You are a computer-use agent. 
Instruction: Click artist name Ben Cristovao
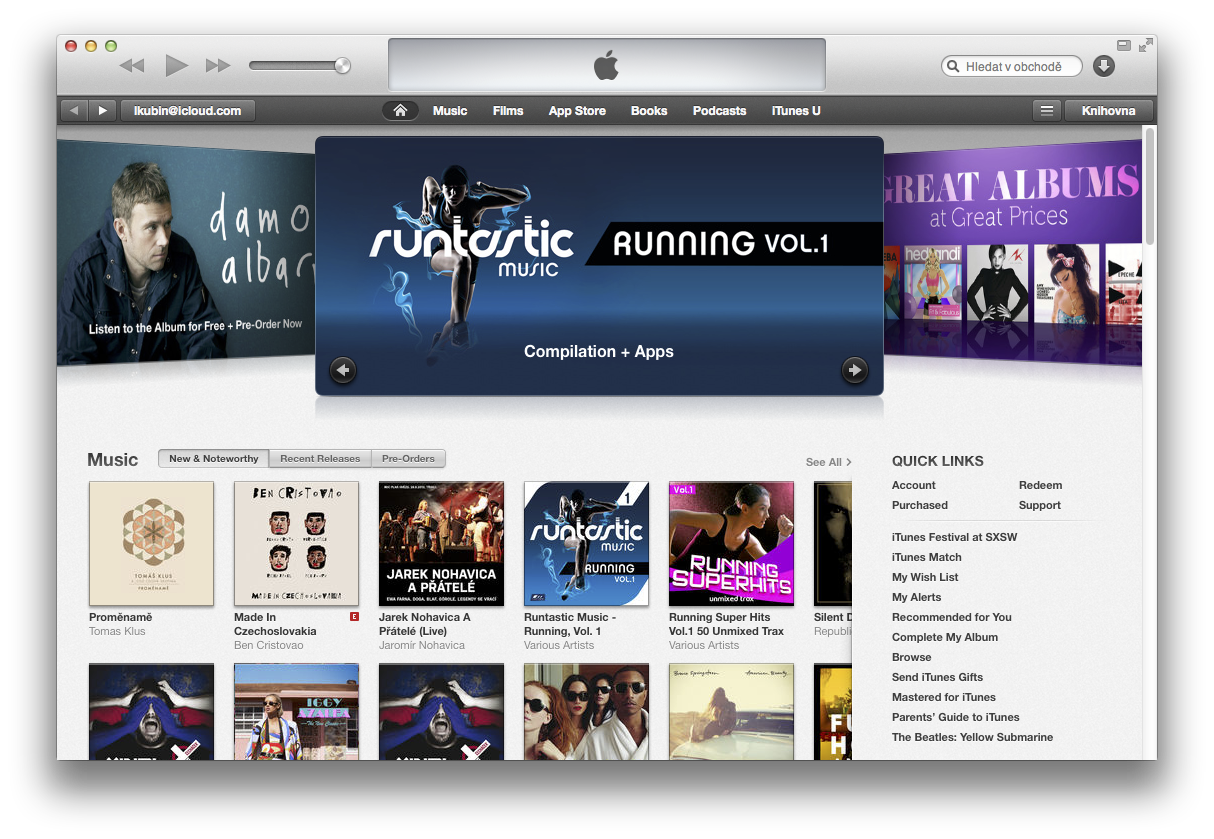tap(268, 646)
